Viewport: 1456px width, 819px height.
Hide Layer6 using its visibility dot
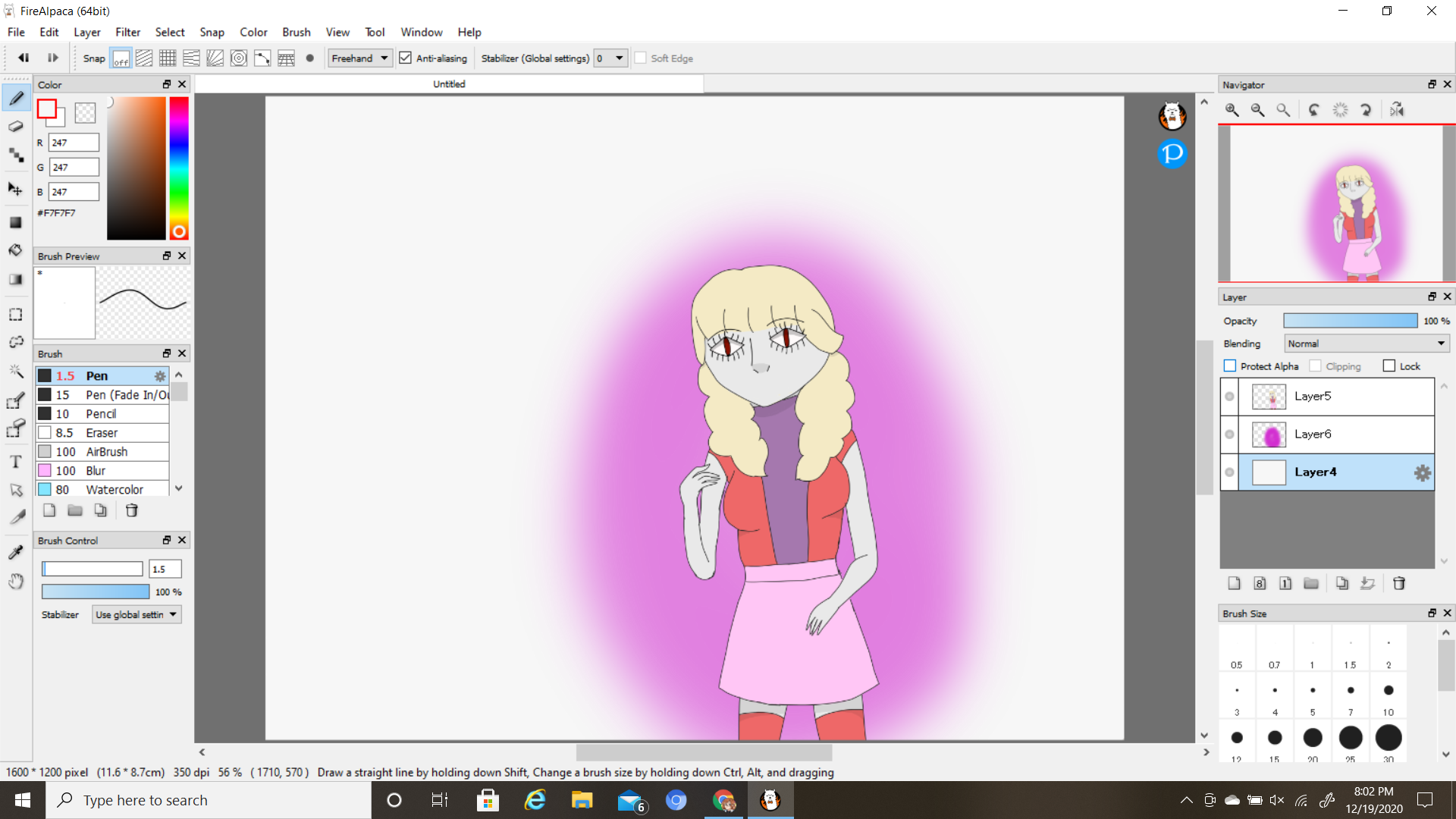click(1229, 435)
